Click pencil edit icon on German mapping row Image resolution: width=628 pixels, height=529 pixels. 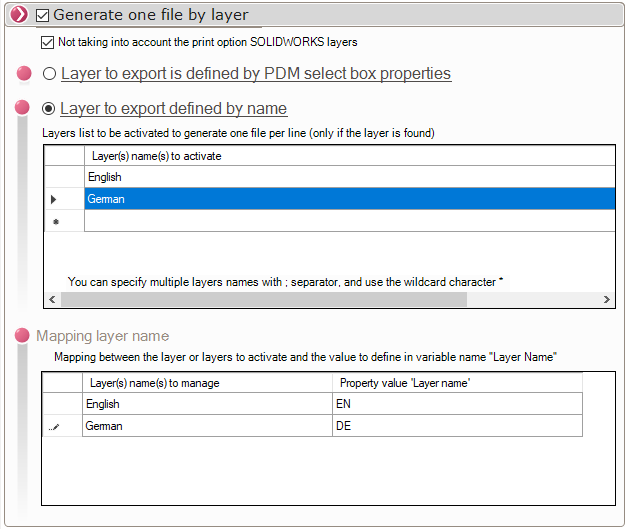click(56, 427)
